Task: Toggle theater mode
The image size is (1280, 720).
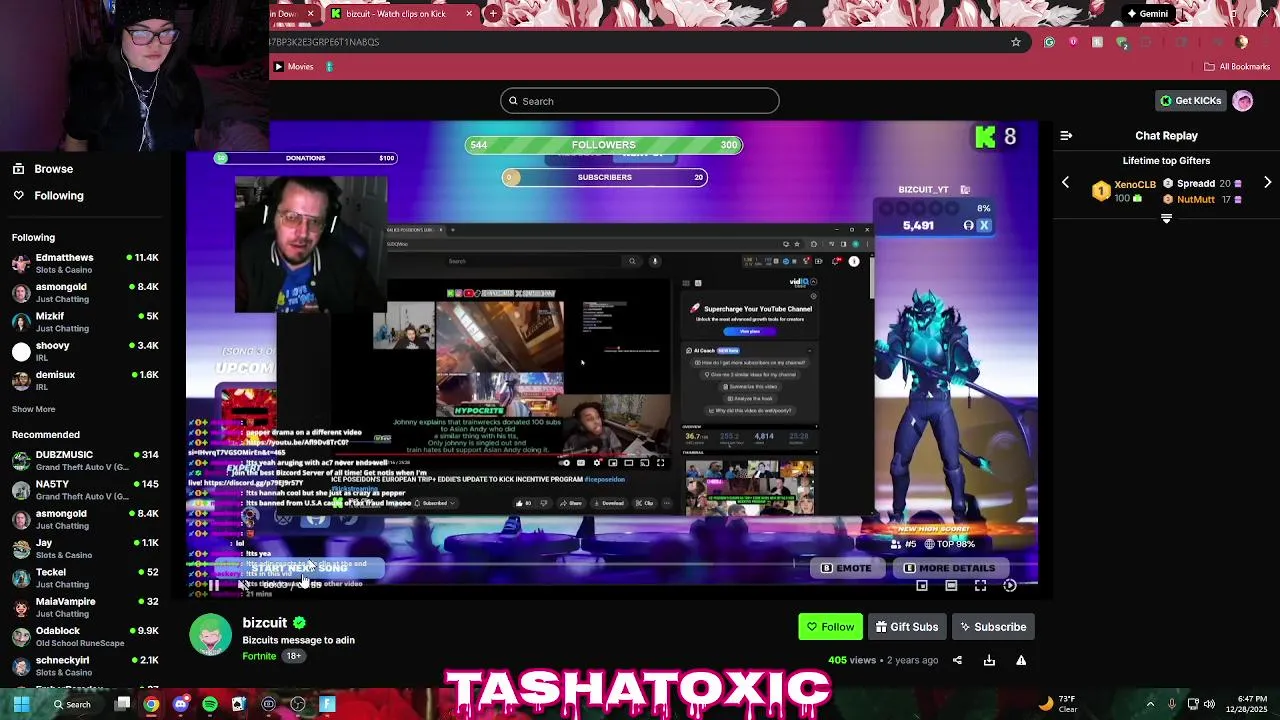Action: coord(951,586)
